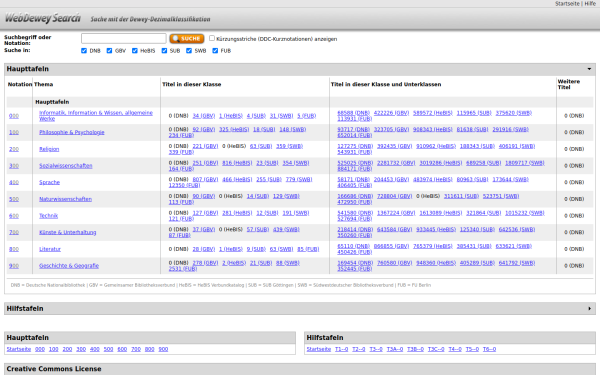600x375 pixels.
Task: Open footer Hilfstafeln Startseite link
Action: tap(319, 349)
